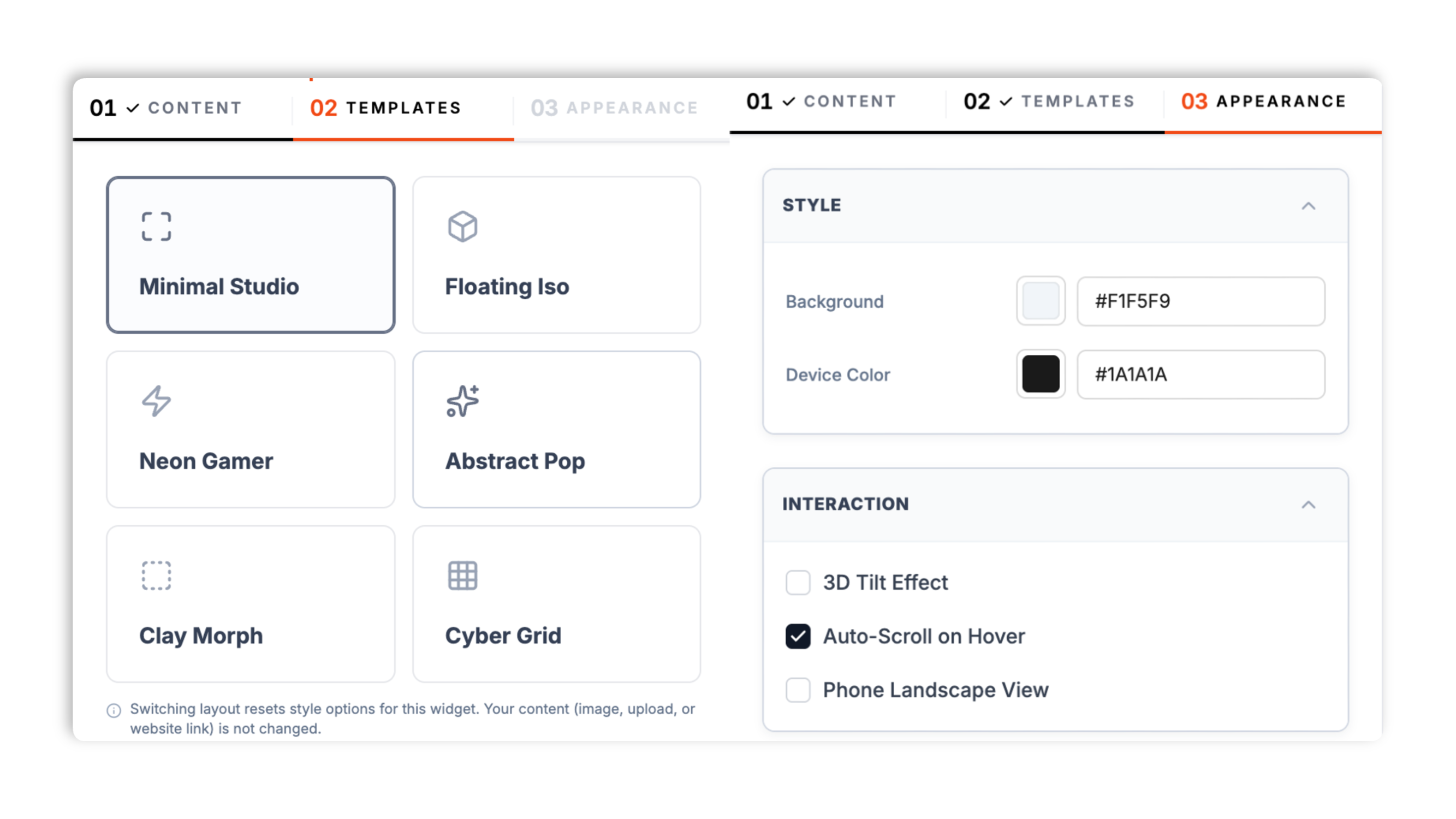The height and width of the screenshot is (819, 1456).
Task: Collapse the Style section chevron
Action: coord(1308,206)
